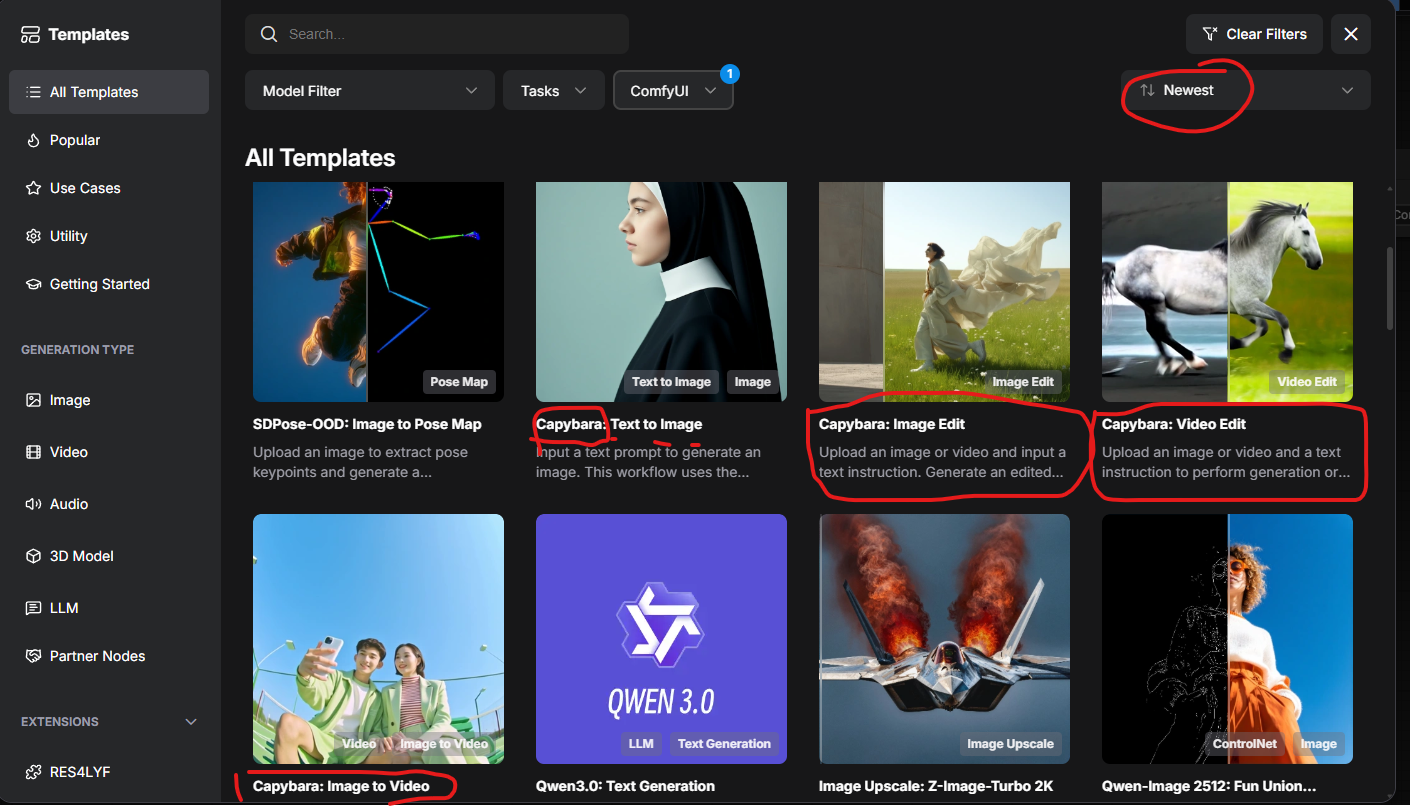Image resolution: width=1410 pixels, height=806 pixels.
Task: Click the Templates logo icon in header
Action: coord(30,35)
